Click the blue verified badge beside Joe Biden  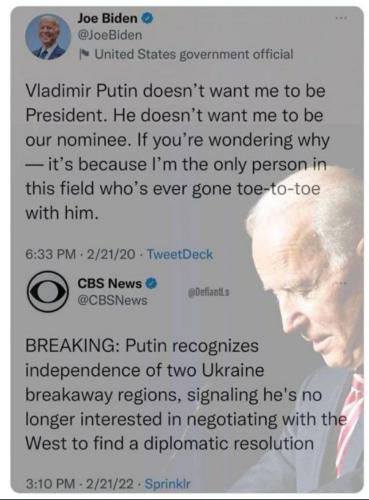148,18
